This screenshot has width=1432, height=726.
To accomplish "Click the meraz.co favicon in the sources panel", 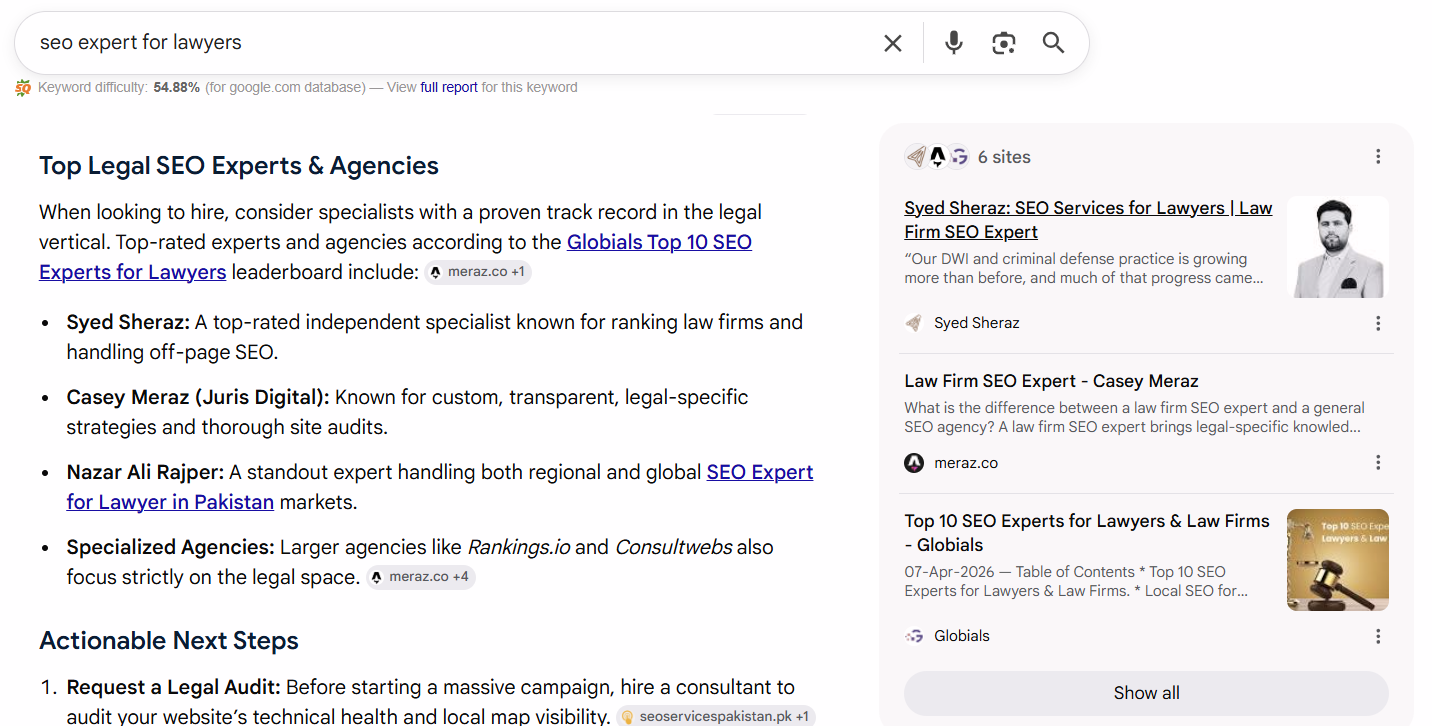I will tap(914, 463).
